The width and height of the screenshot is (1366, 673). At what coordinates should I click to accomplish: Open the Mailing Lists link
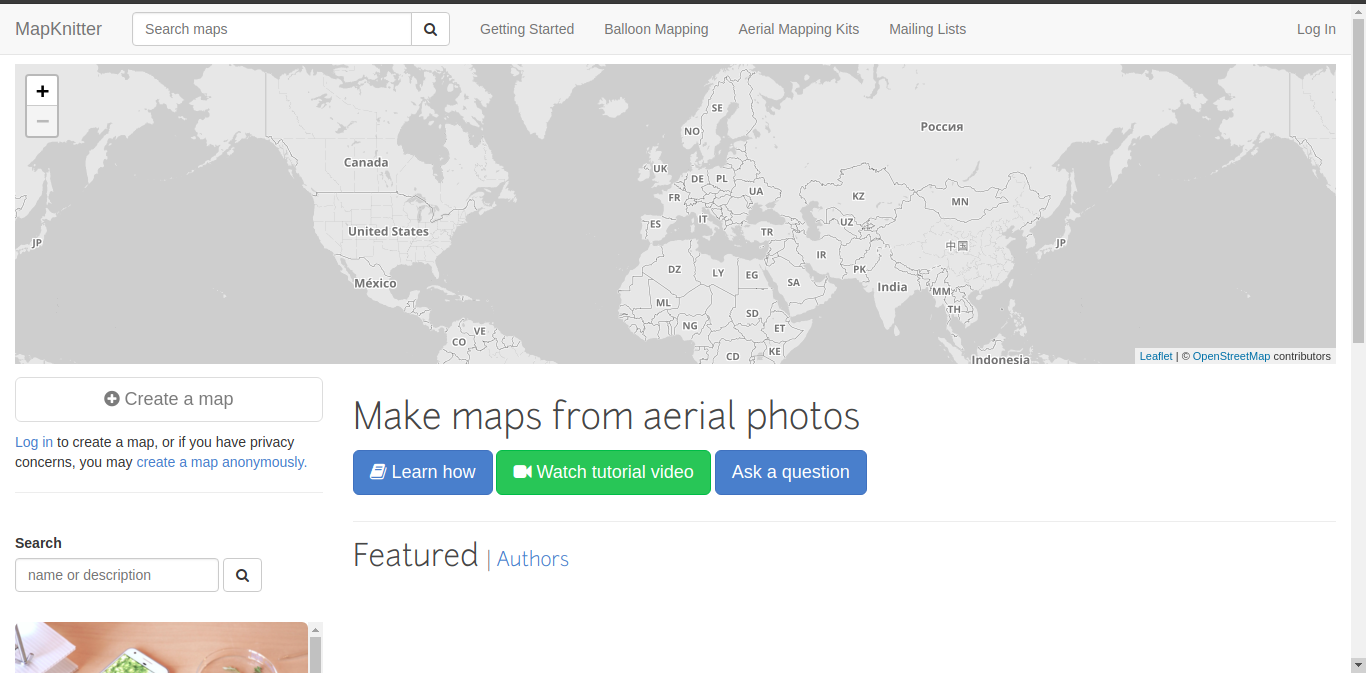[x=928, y=29]
